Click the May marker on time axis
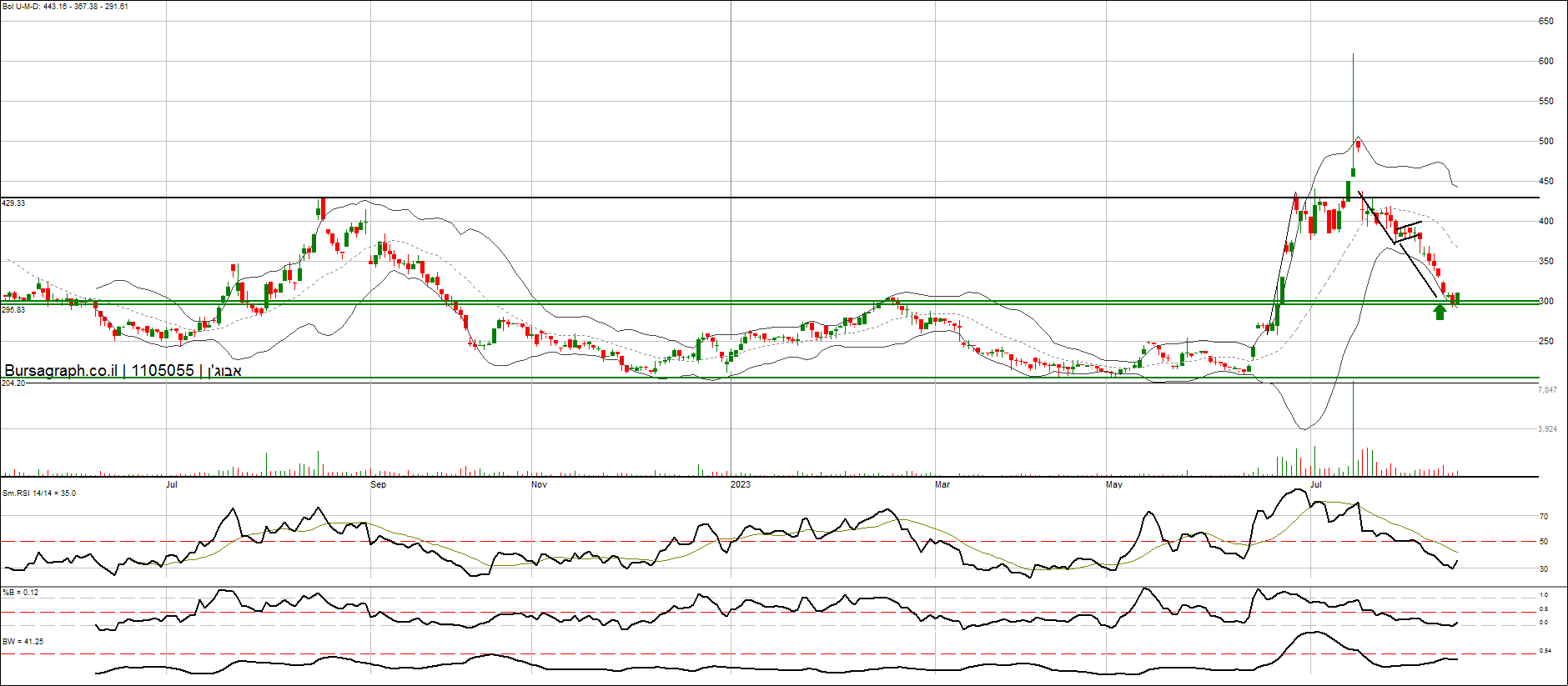 (x=1113, y=484)
